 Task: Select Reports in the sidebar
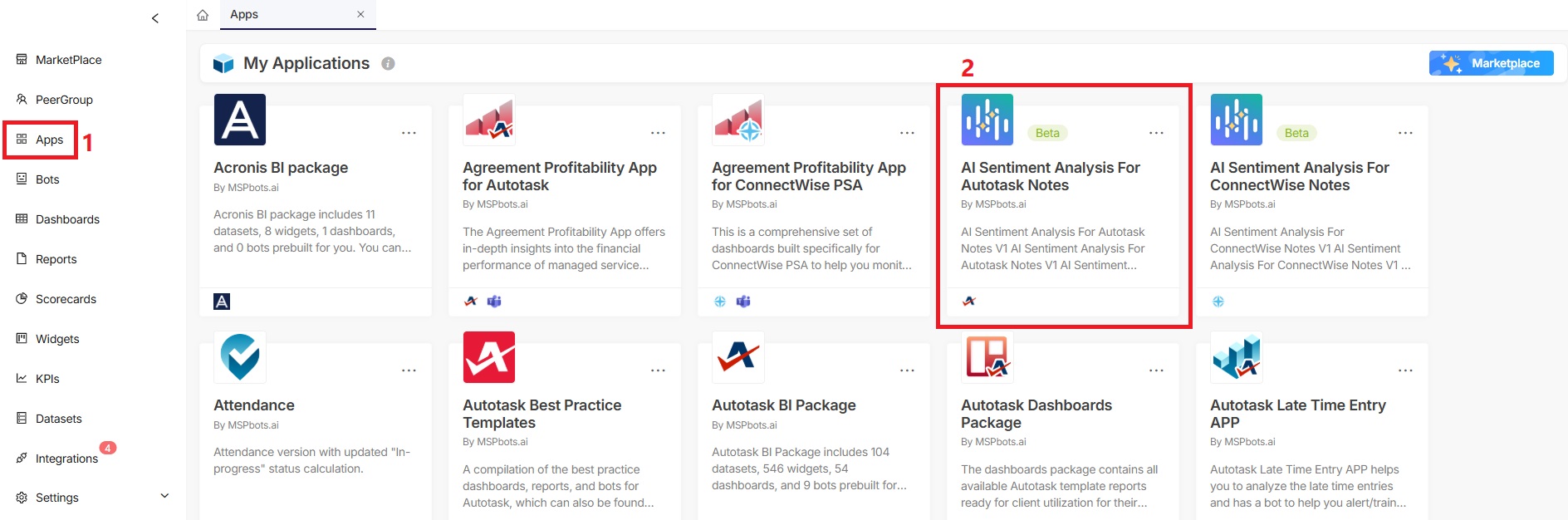[x=56, y=258]
